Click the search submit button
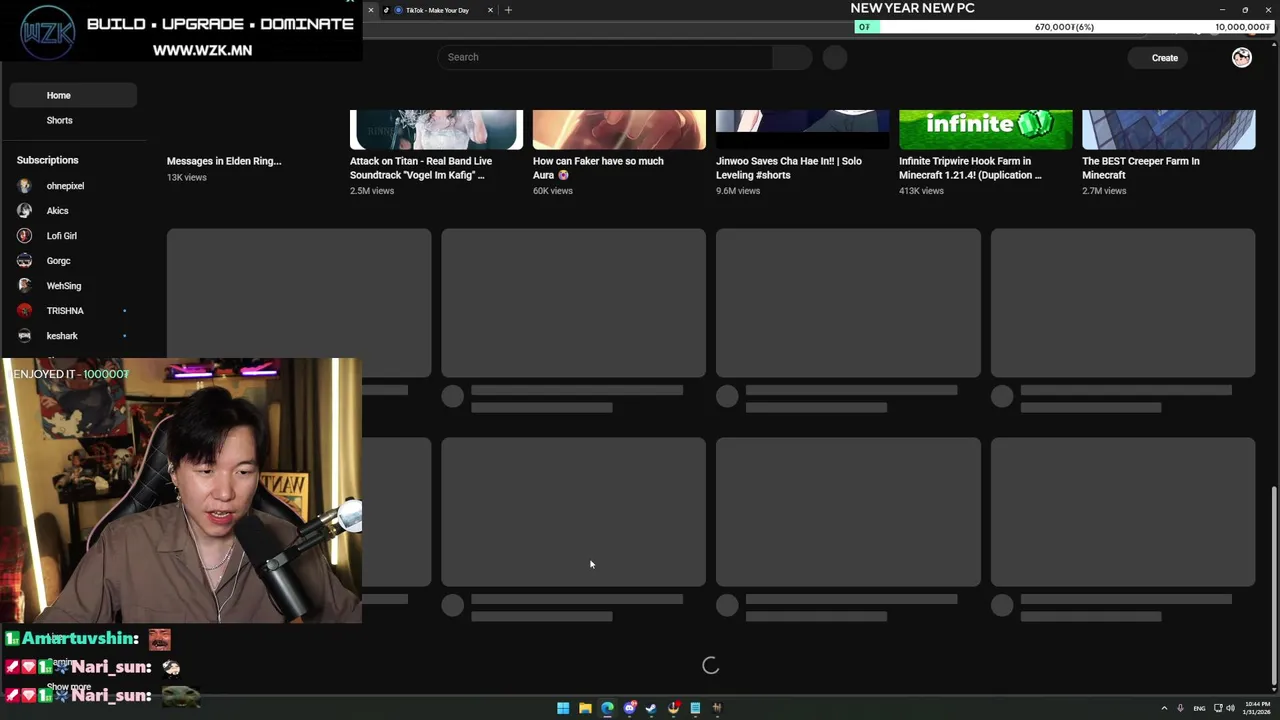 [792, 57]
